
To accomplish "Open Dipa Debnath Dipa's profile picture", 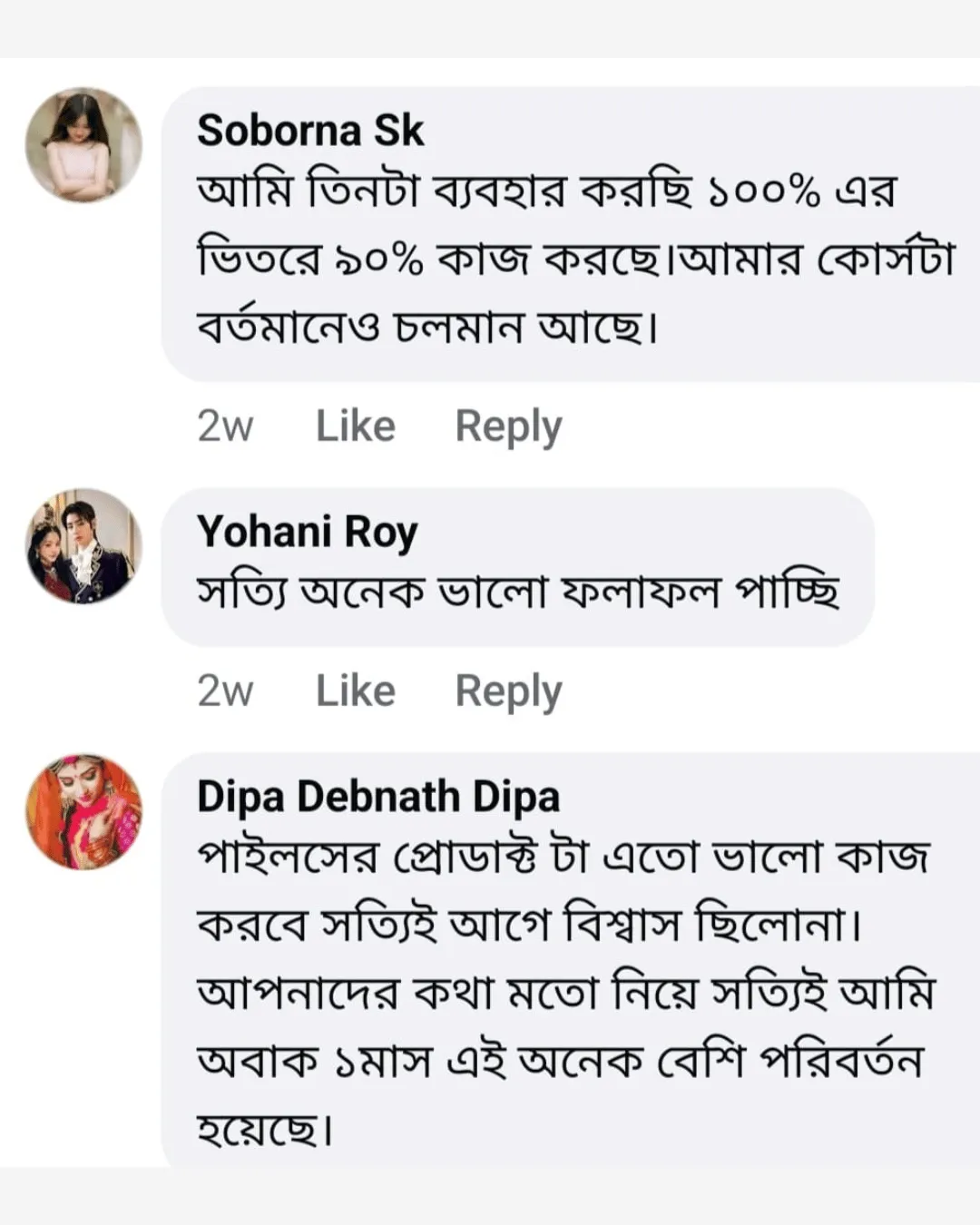I will (83, 811).
